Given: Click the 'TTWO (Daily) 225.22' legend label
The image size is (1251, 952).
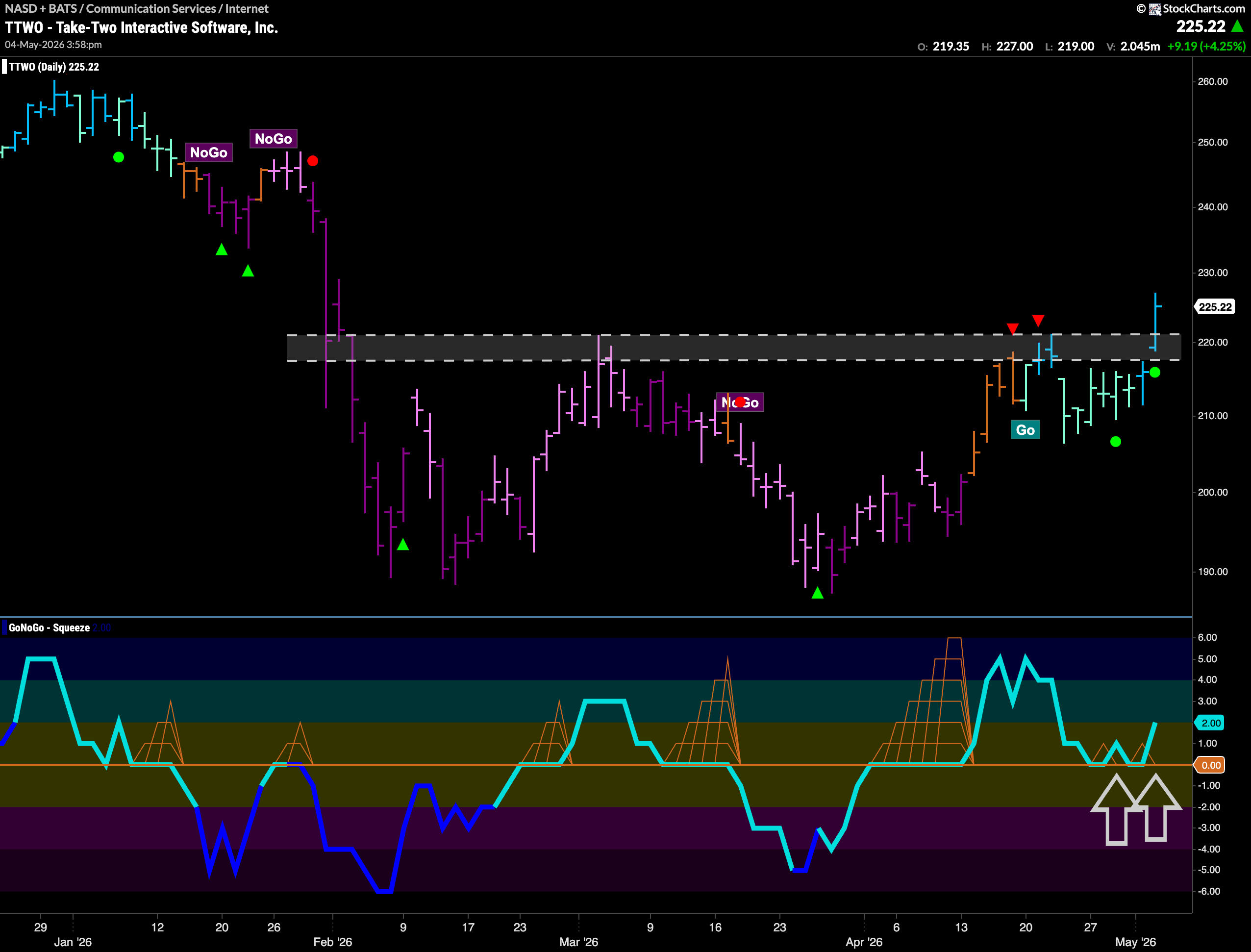Looking at the screenshot, I should [54, 67].
